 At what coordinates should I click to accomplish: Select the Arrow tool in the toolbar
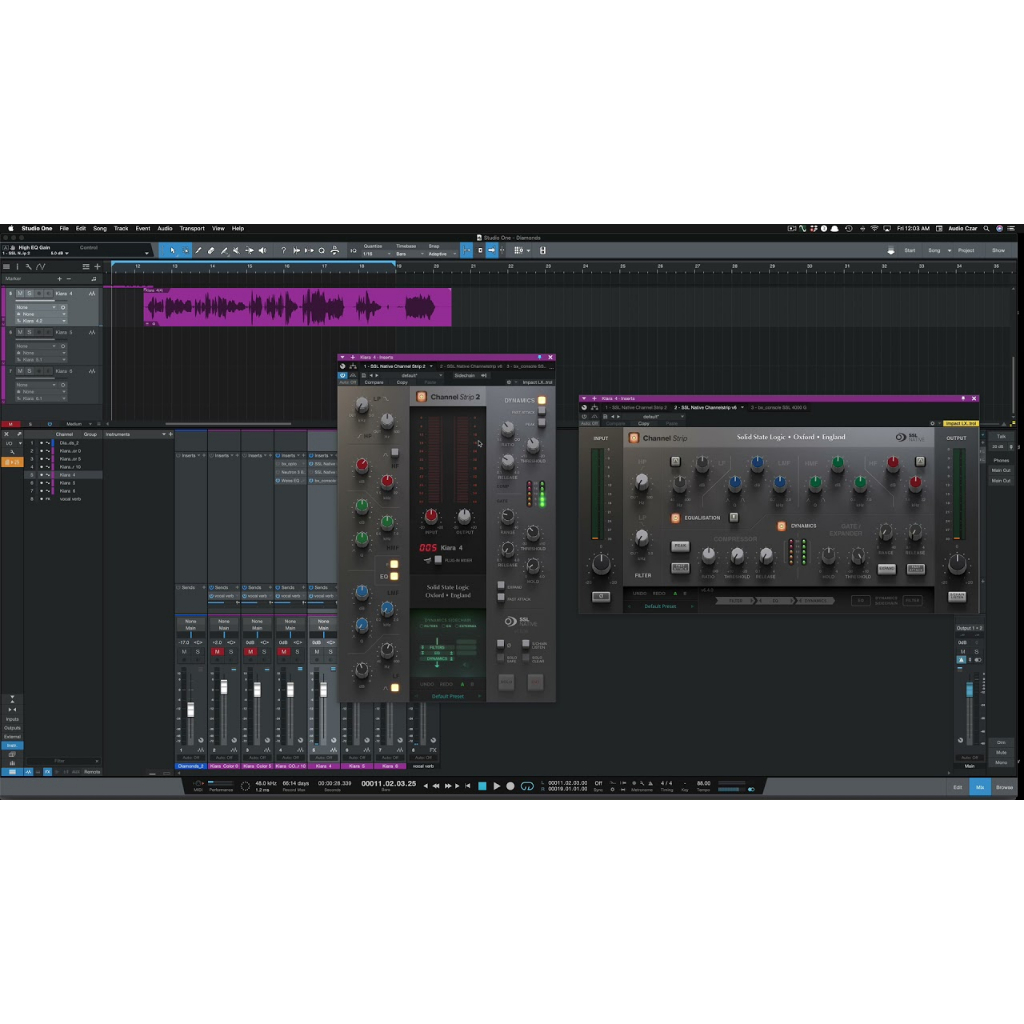click(172, 250)
